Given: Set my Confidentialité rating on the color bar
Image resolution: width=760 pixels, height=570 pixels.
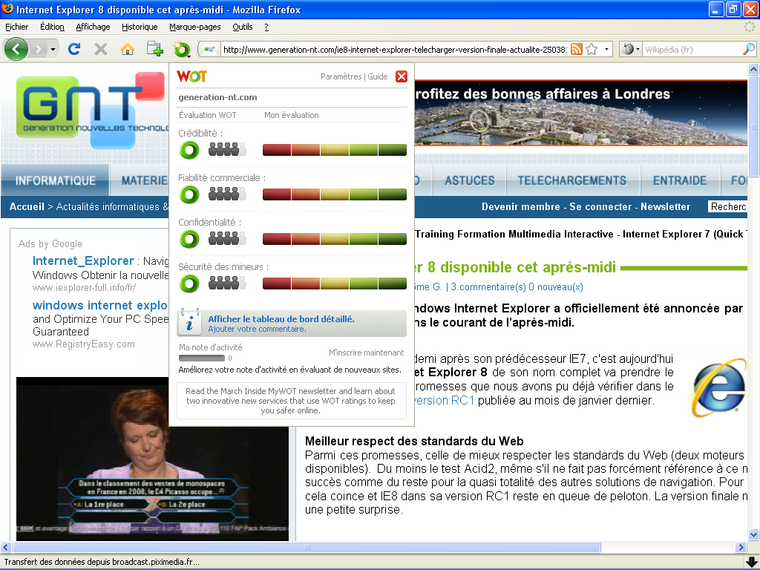Looking at the screenshot, I should (x=334, y=239).
